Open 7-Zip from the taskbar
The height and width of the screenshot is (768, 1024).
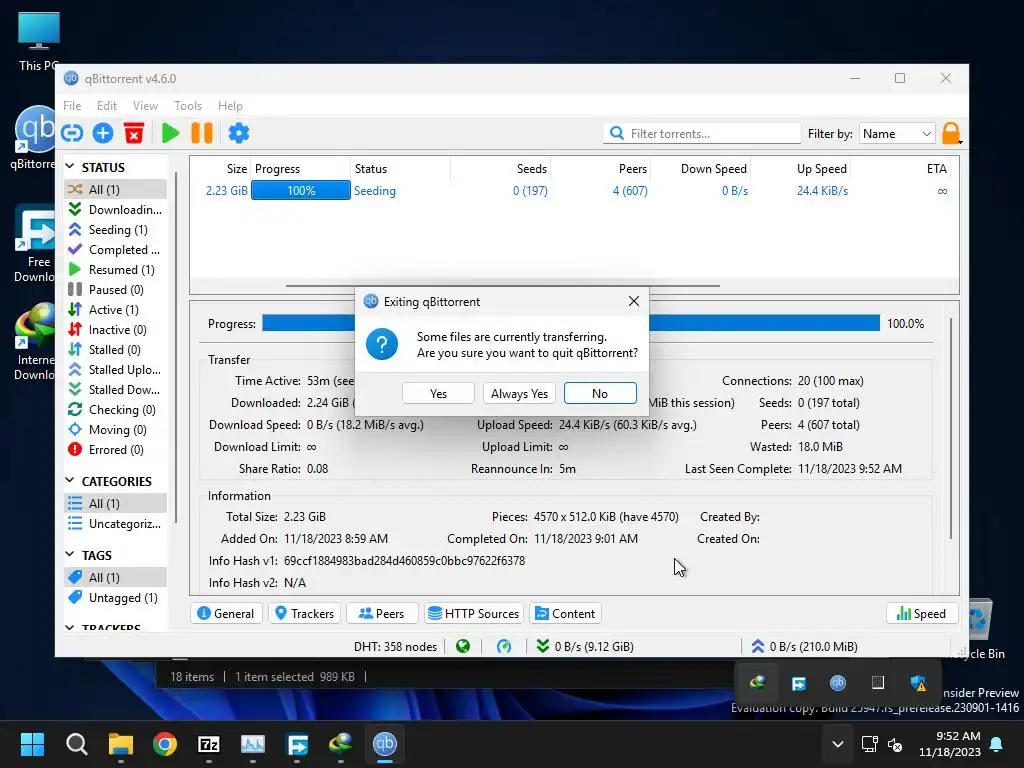point(208,744)
